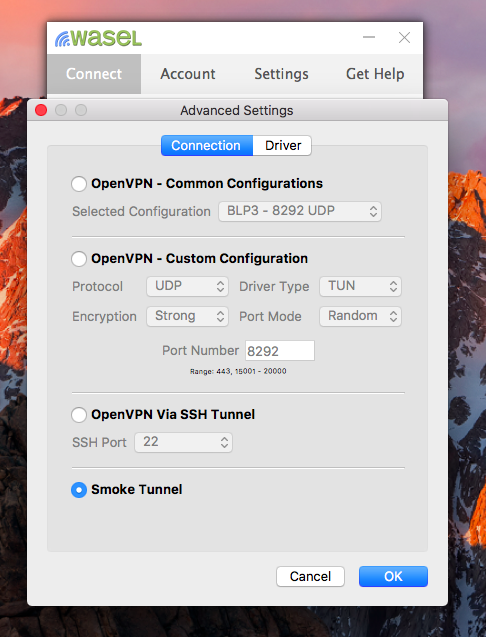Viewport: 486px width, 637px height.
Task: Select OpenVPN - Custom Configuration radio button
Action: (x=79, y=258)
